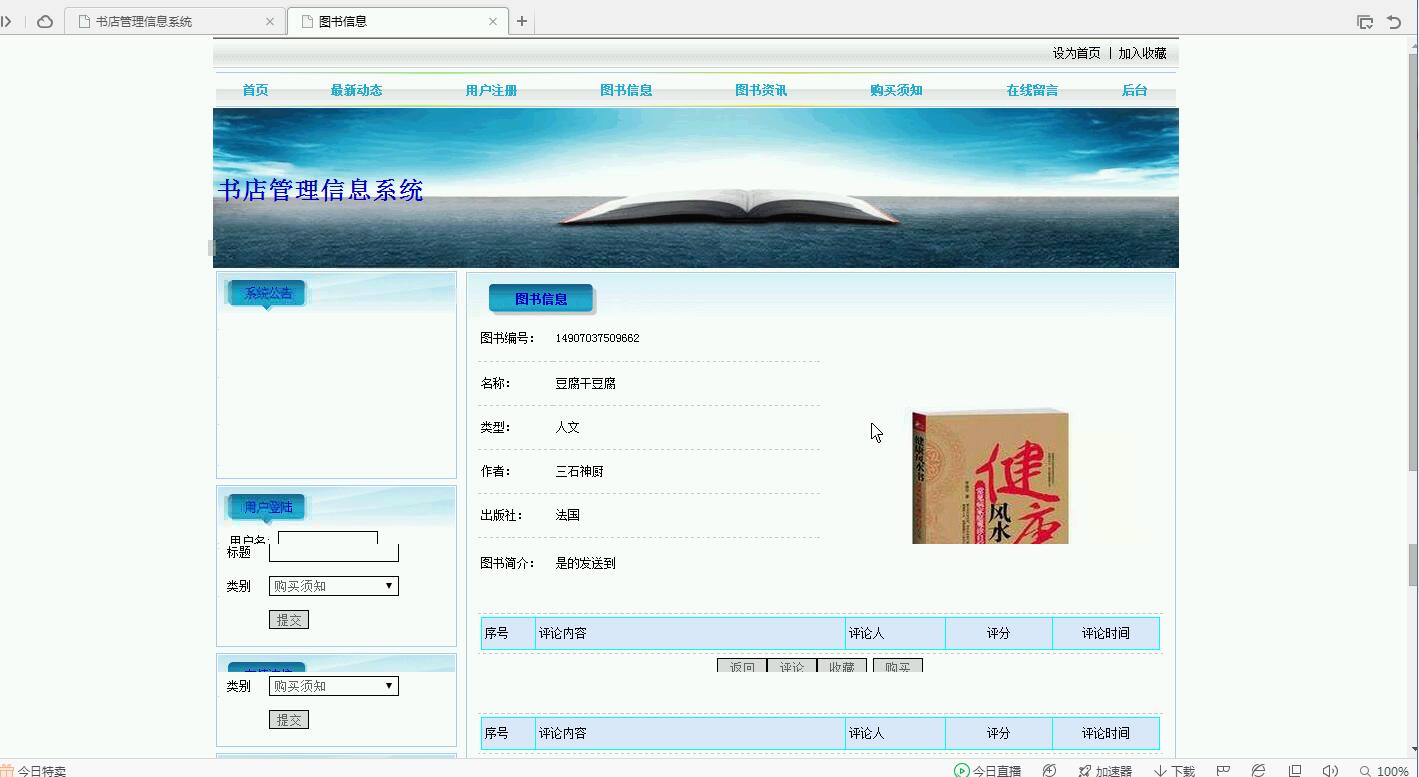Click the 返回 button

742,665
